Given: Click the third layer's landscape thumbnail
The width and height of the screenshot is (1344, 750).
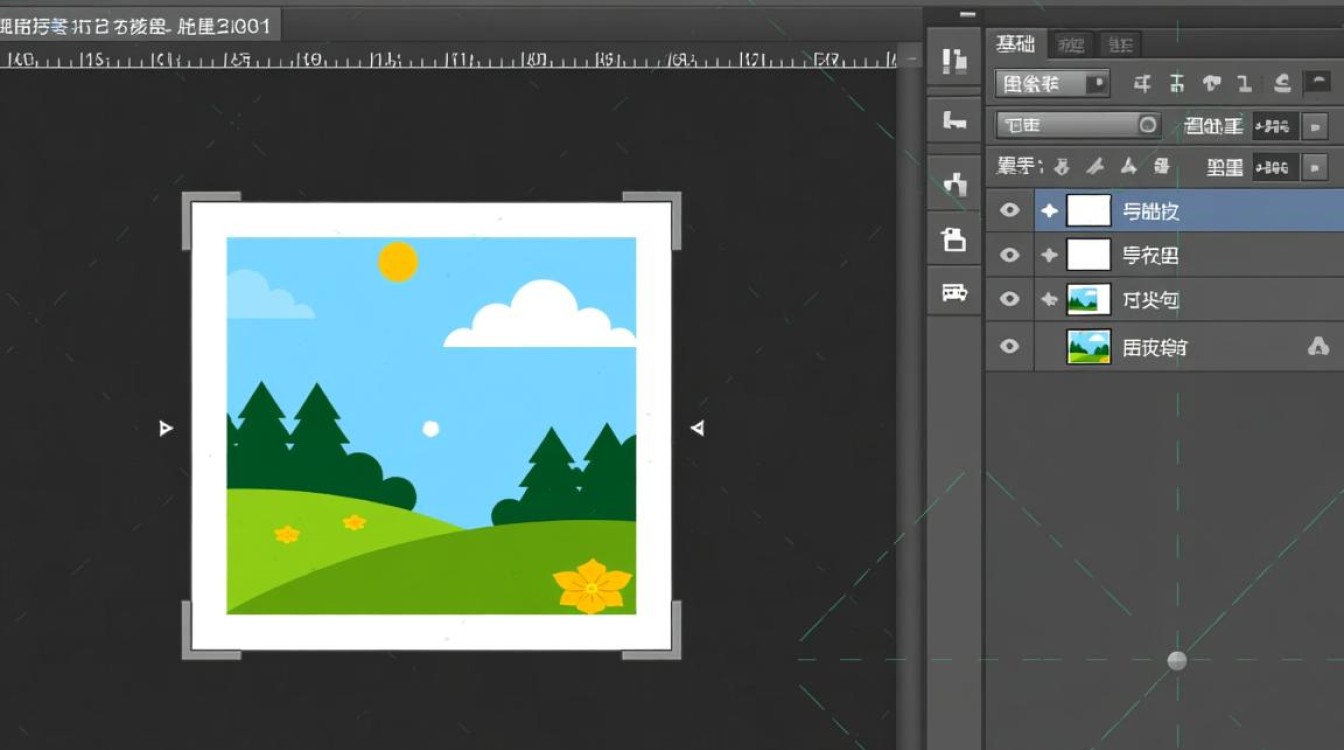Looking at the screenshot, I should click(1088, 299).
